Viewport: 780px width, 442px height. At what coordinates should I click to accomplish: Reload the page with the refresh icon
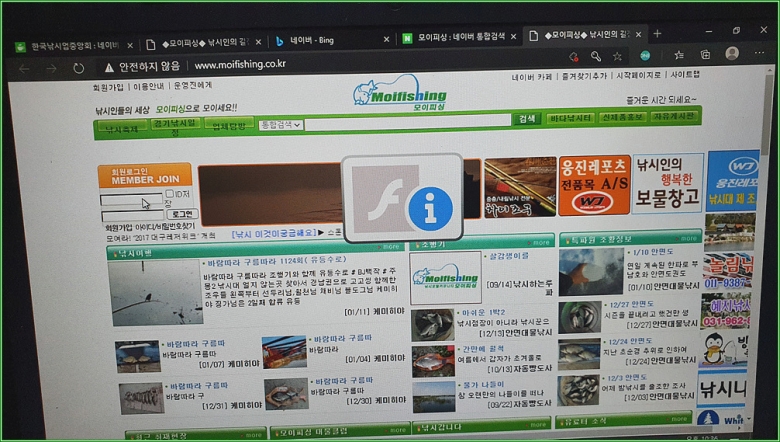79,68
